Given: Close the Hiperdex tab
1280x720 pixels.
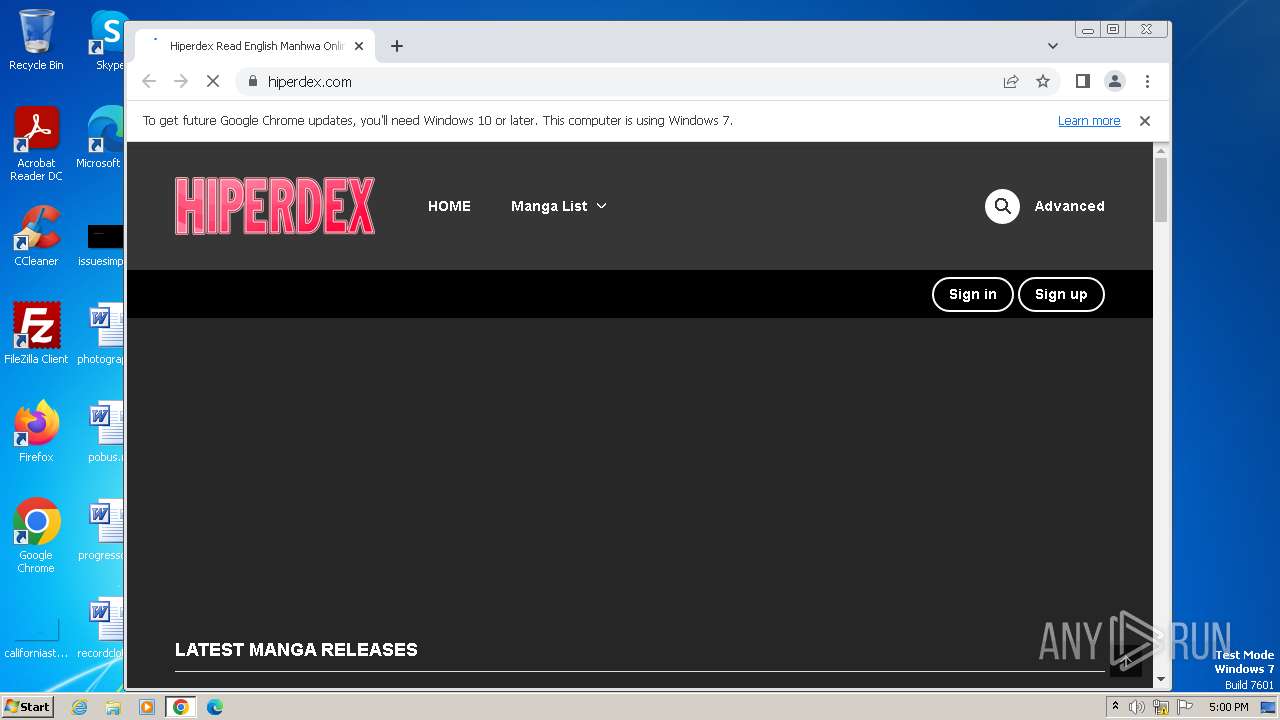Looking at the screenshot, I should 359,46.
